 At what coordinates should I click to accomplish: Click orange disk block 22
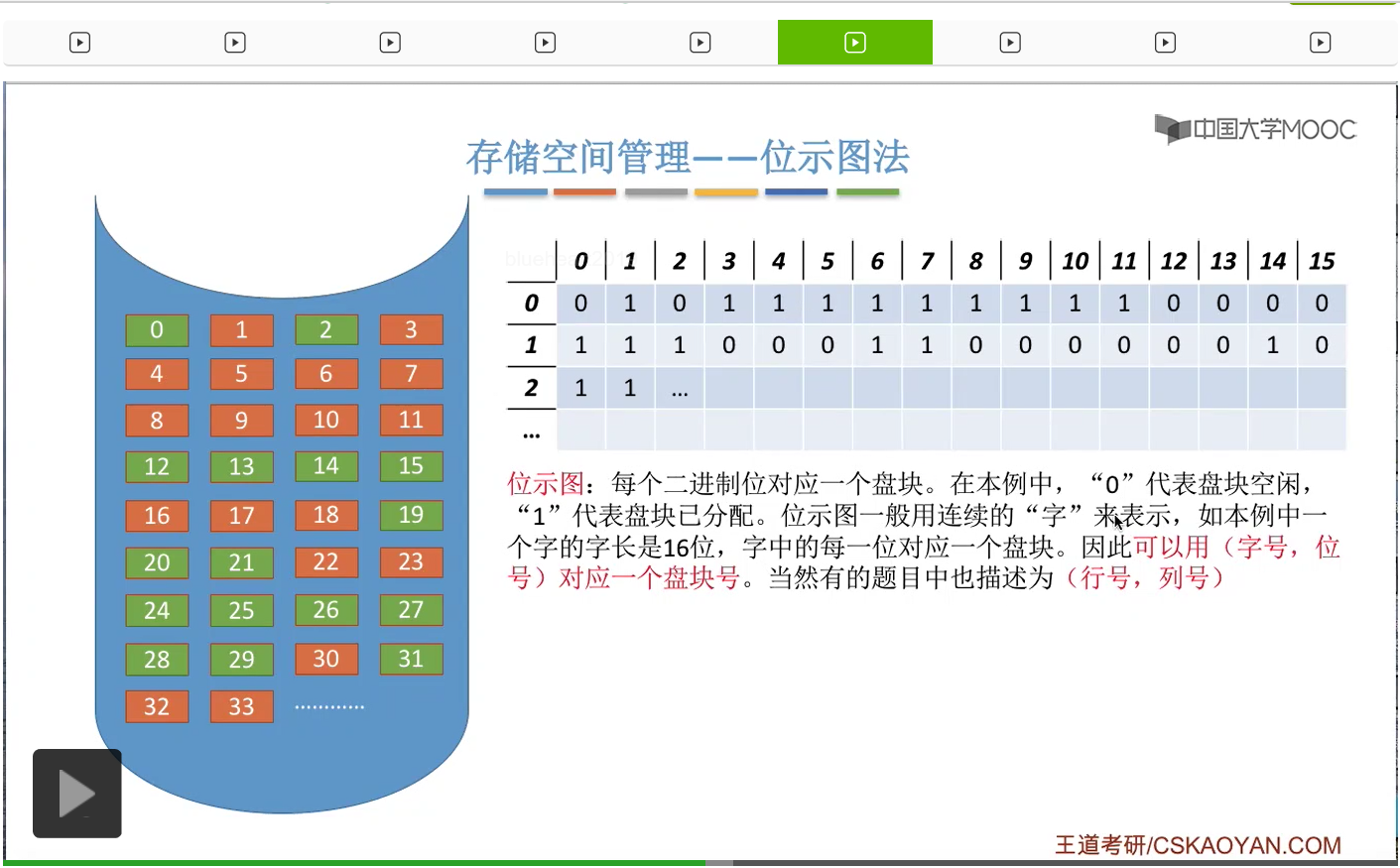pyautogui.click(x=326, y=562)
